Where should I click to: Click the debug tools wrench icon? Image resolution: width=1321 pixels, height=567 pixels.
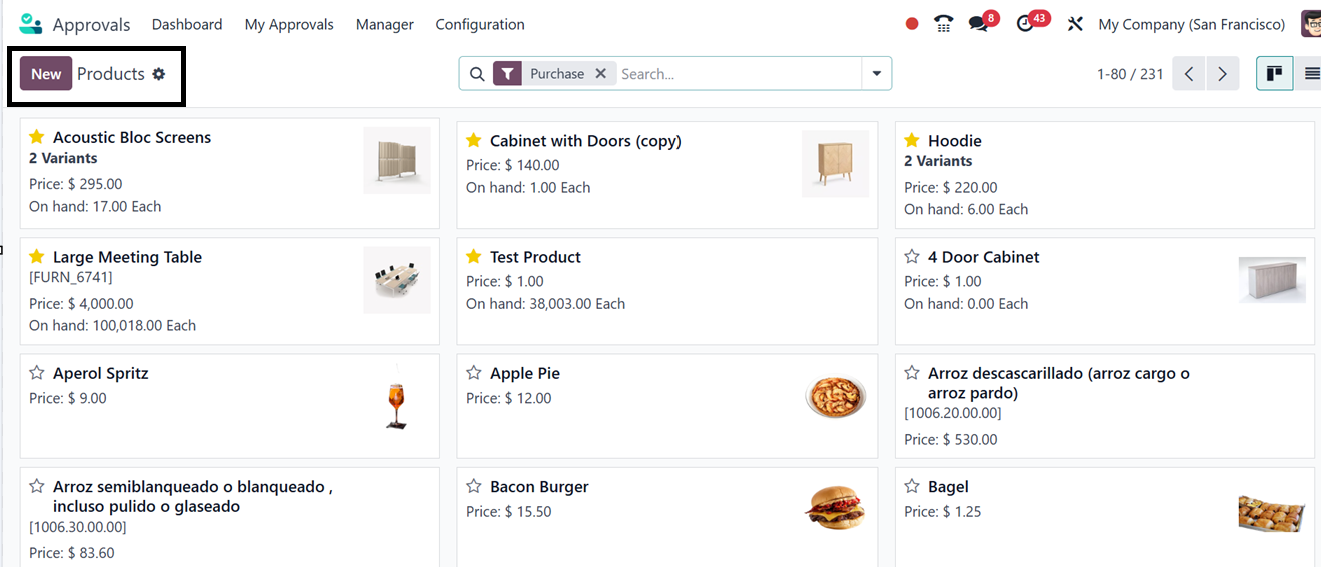coord(1075,24)
